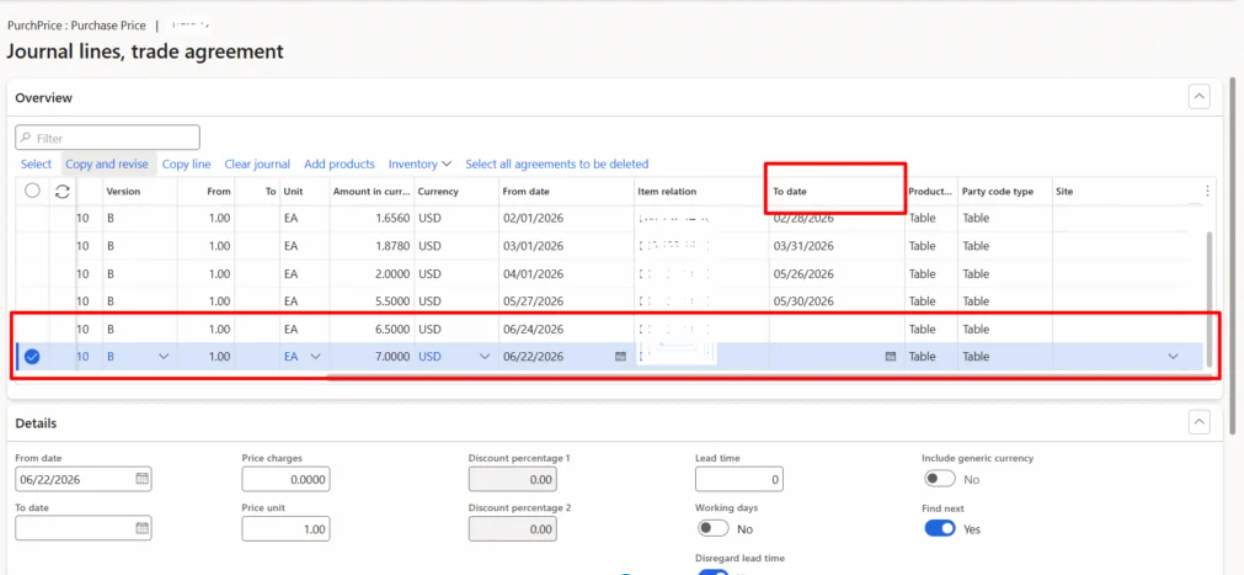Toggle Include generic currency switch
The width and height of the screenshot is (1244, 575).
click(x=940, y=479)
